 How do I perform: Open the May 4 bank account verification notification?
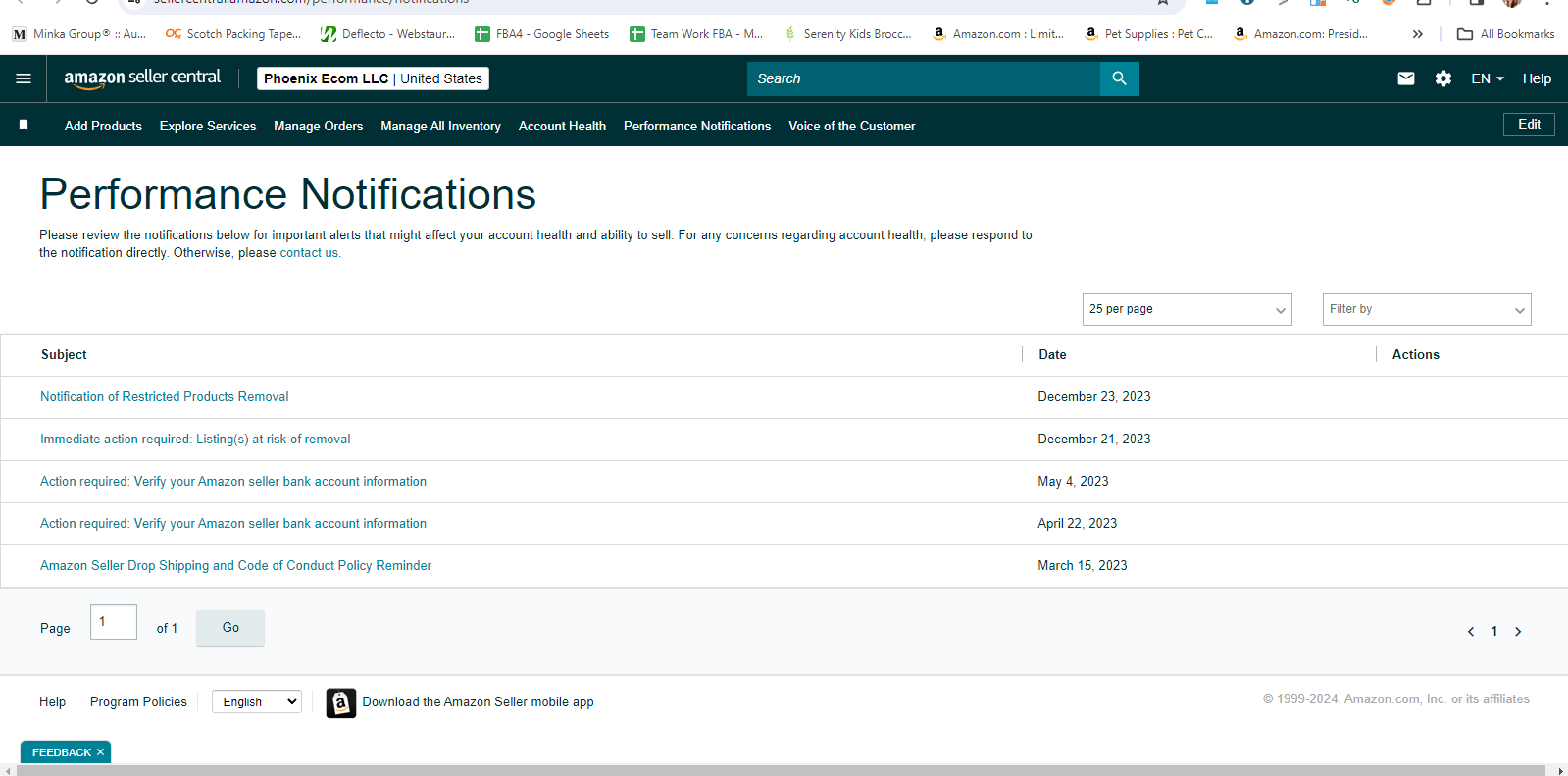tap(233, 482)
